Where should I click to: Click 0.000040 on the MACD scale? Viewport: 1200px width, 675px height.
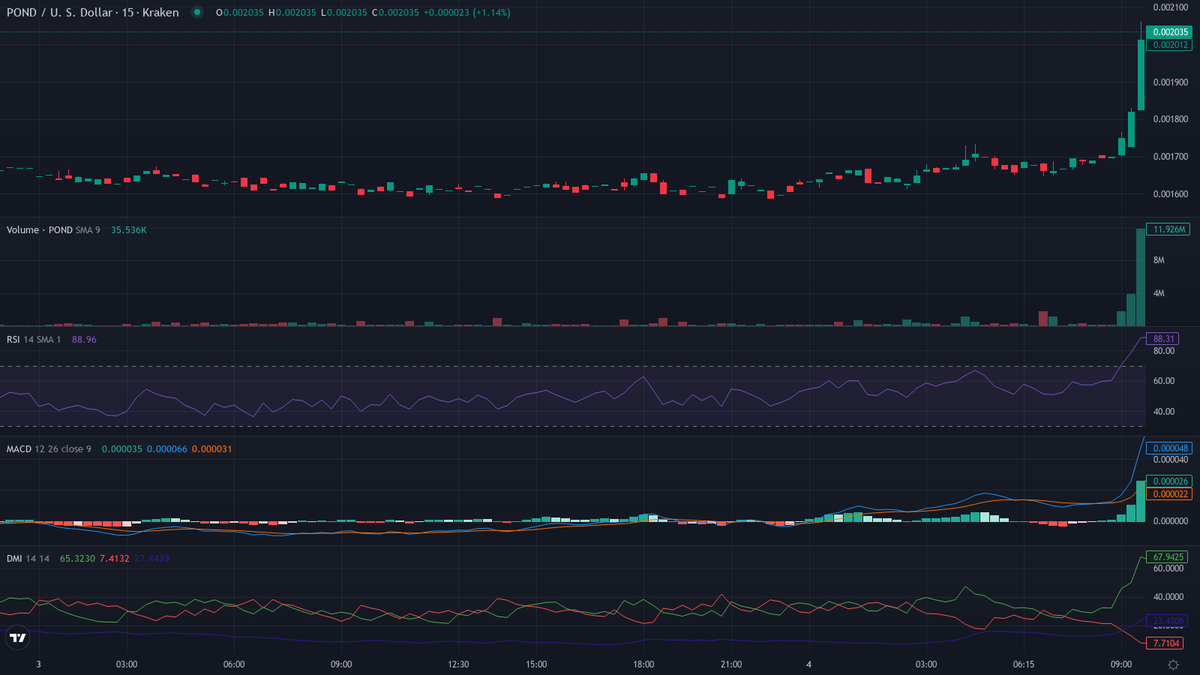coord(1171,459)
